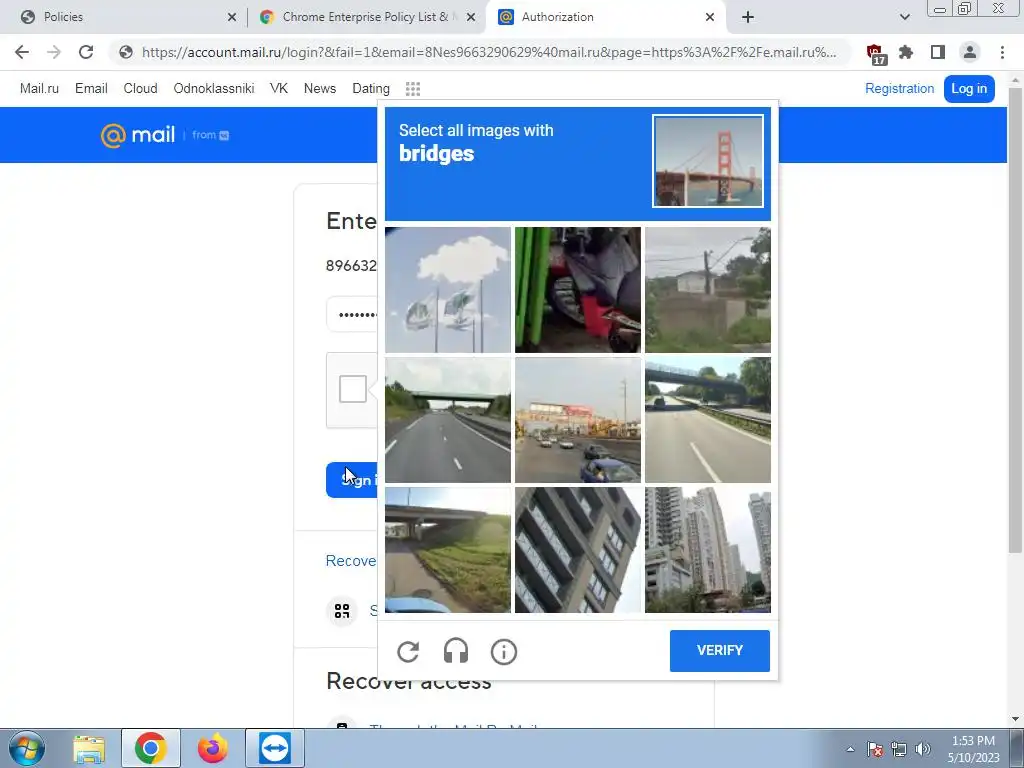The height and width of the screenshot is (768, 1024).
Task: Open TeamViewer from the taskbar
Action: pyautogui.click(x=275, y=748)
